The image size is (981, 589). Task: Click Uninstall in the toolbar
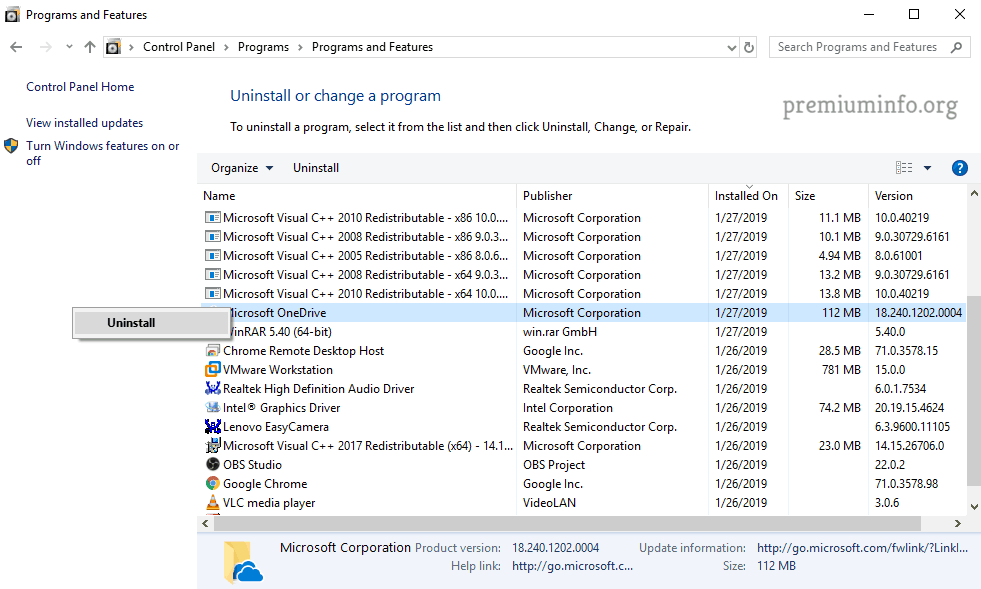tap(316, 168)
